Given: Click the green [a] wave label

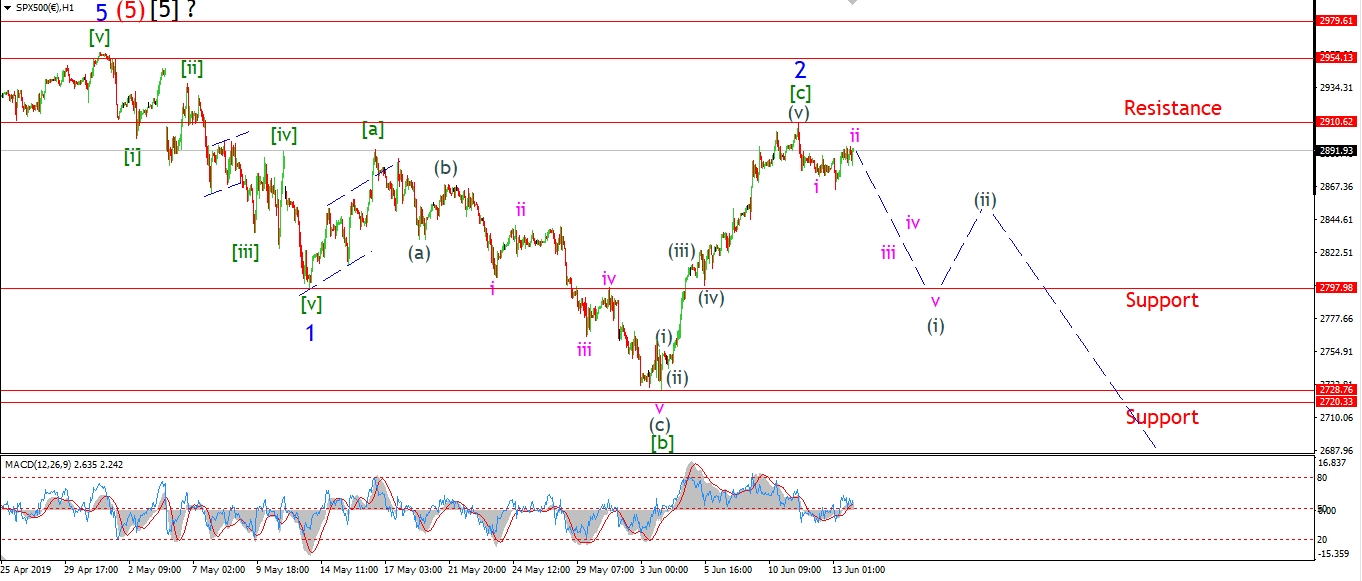Looking at the screenshot, I should pos(373,129).
